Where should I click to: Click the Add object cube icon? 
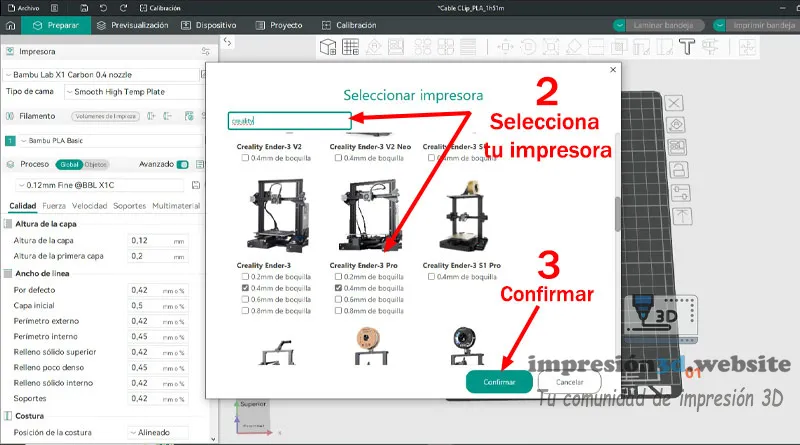pyautogui.click(x=328, y=47)
